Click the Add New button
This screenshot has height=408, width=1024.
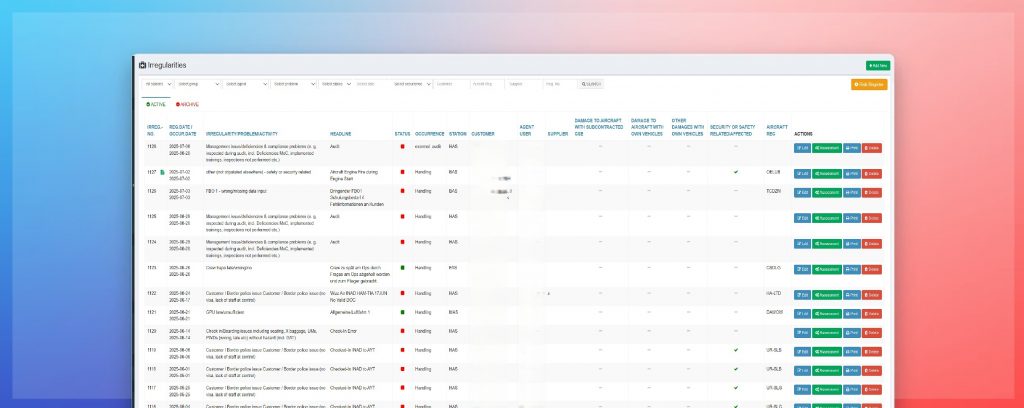(x=877, y=65)
